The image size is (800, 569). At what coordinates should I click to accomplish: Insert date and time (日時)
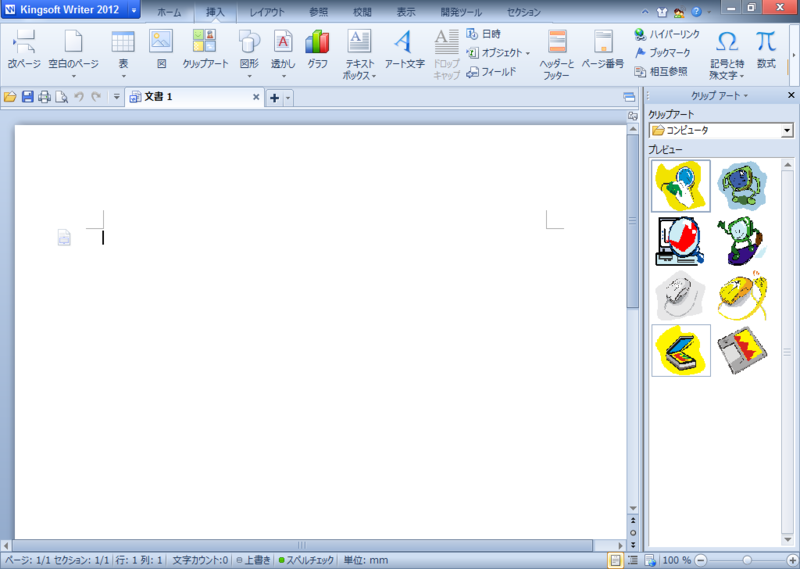(484, 34)
